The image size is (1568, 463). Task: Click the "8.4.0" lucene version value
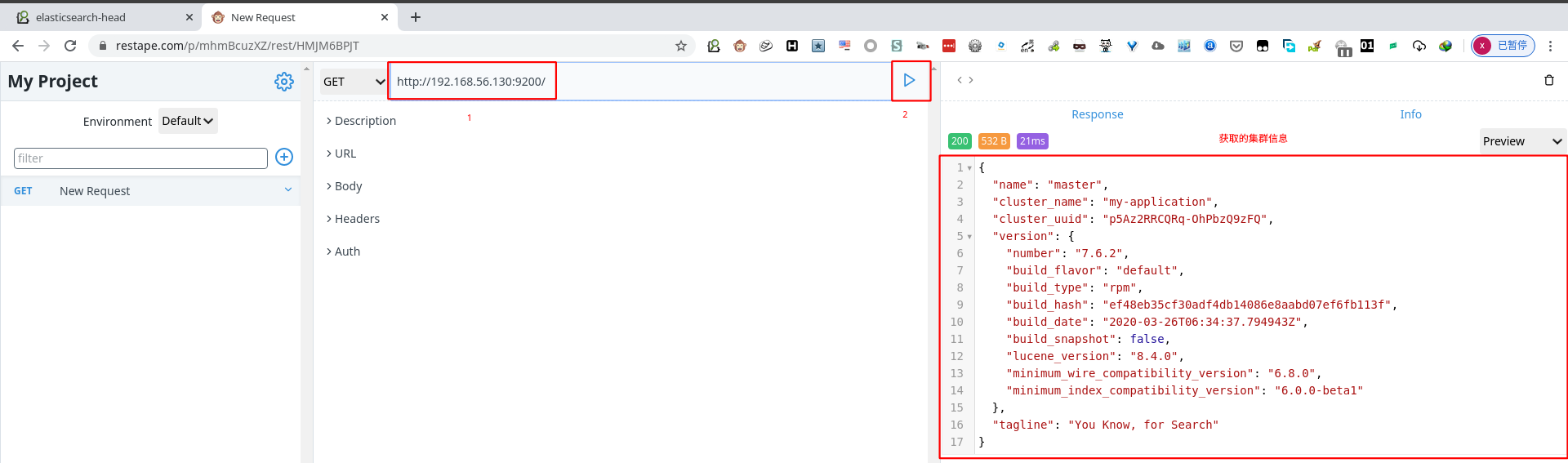(x=1154, y=356)
